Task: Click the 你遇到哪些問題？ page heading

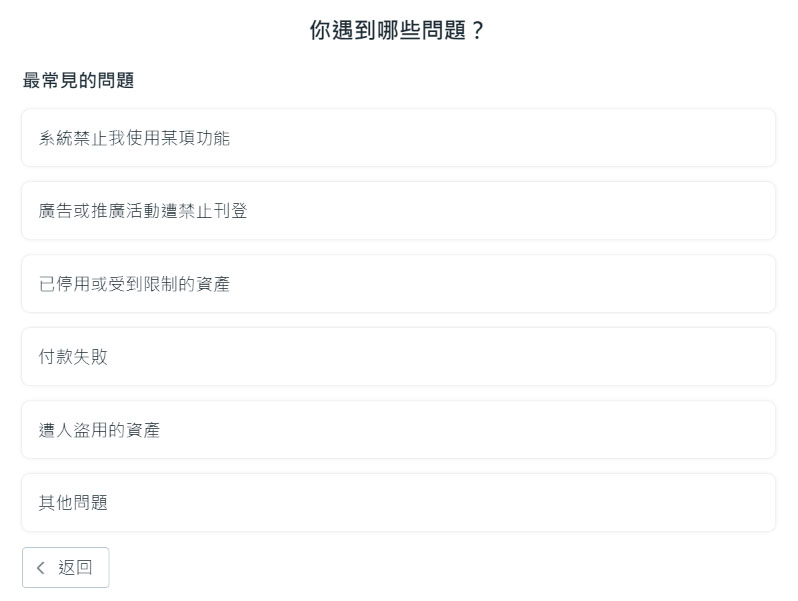Action: coord(397,30)
